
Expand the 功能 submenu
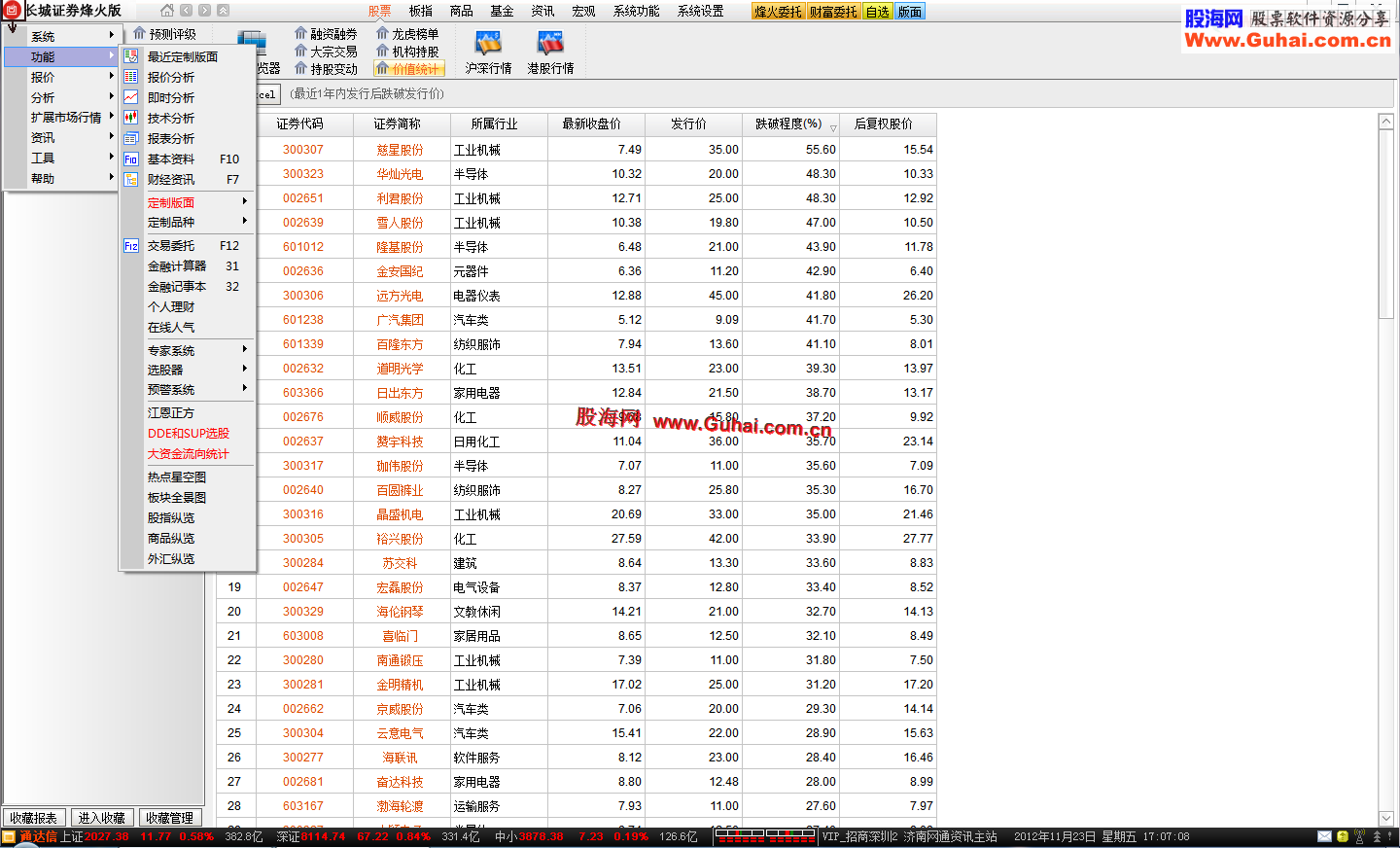(60, 56)
